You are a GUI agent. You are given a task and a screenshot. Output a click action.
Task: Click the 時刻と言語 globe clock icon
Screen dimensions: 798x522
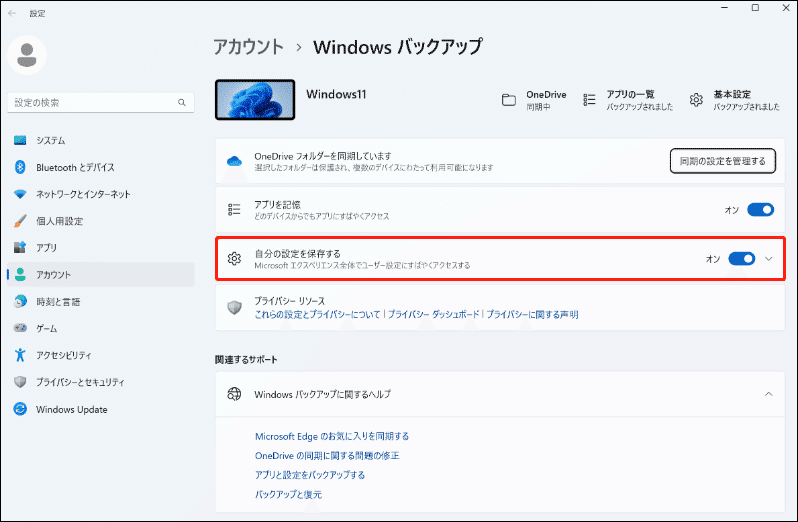[x=20, y=301]
